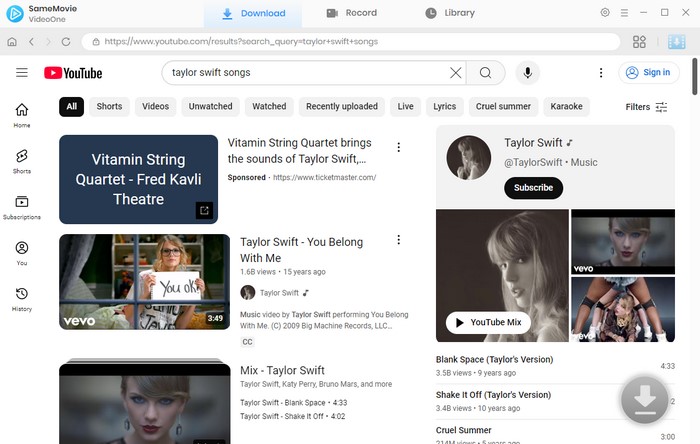Click the page vertical scrollbar
Viewport: 700px width, 444px height.
point(695,77)
